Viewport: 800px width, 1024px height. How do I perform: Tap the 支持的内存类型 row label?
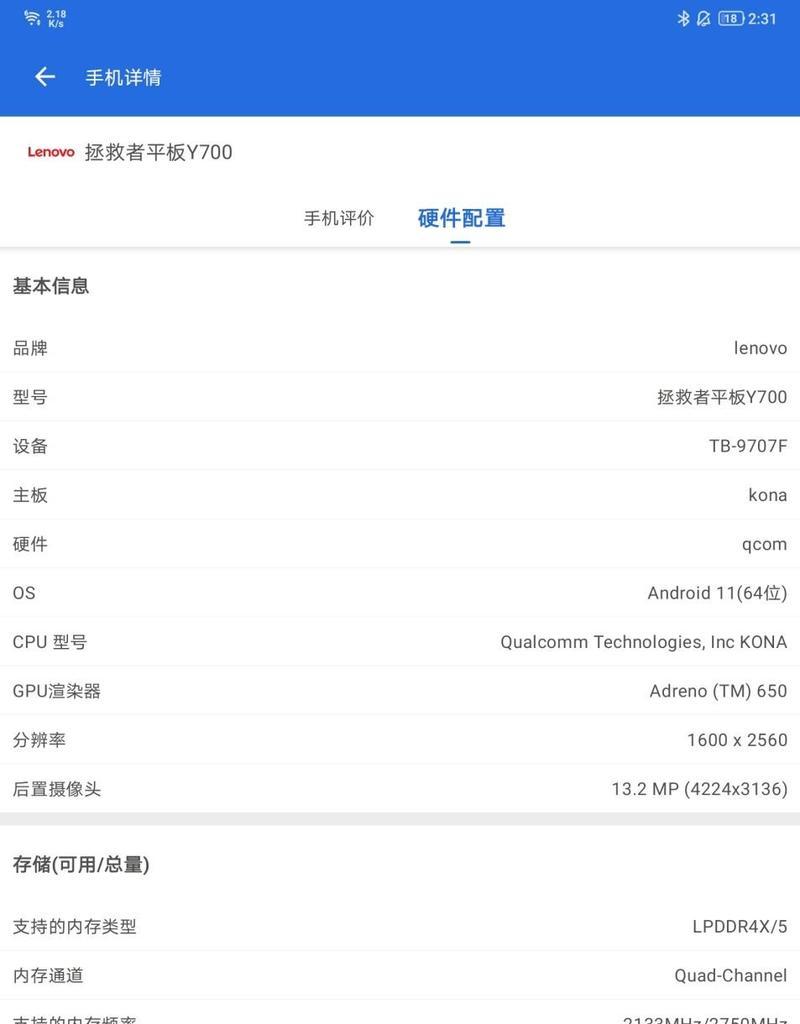pos(74,927)
